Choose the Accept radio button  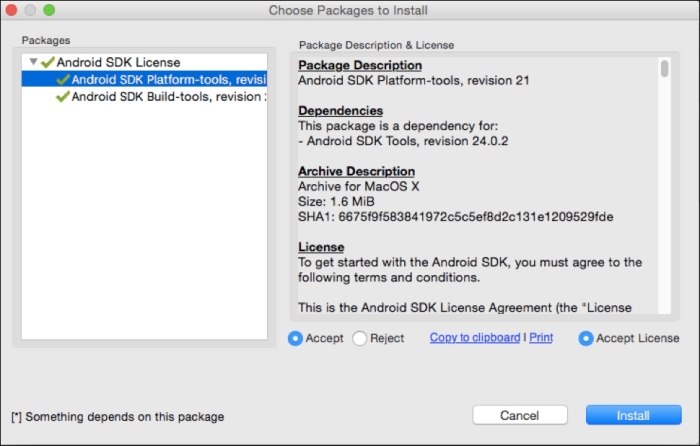295,338
